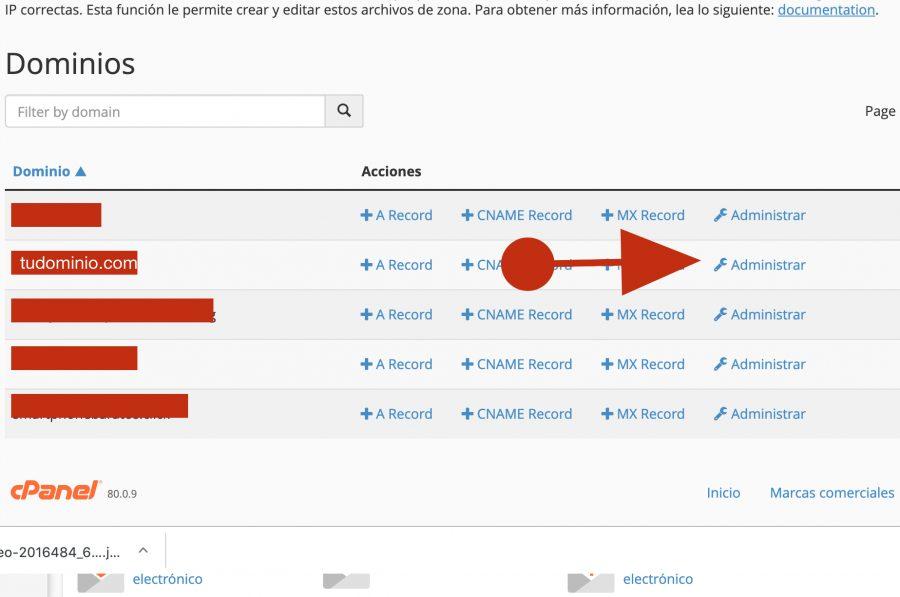Screen dimensions: 900x597
Task: Click the magnifying glass search button
Action: (344, 111)
